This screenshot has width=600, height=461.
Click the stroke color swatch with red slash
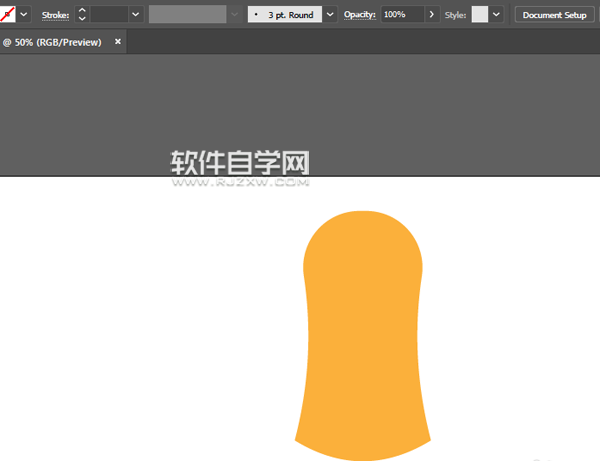point(7,15)
